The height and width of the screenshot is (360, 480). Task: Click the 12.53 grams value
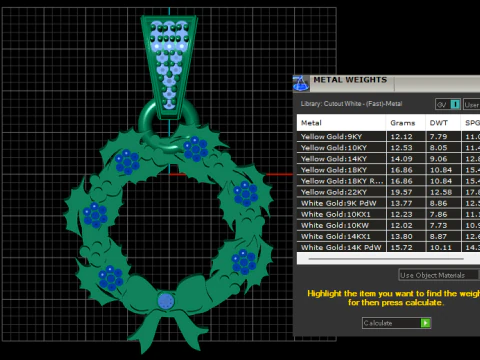click(x=401, y=148)
